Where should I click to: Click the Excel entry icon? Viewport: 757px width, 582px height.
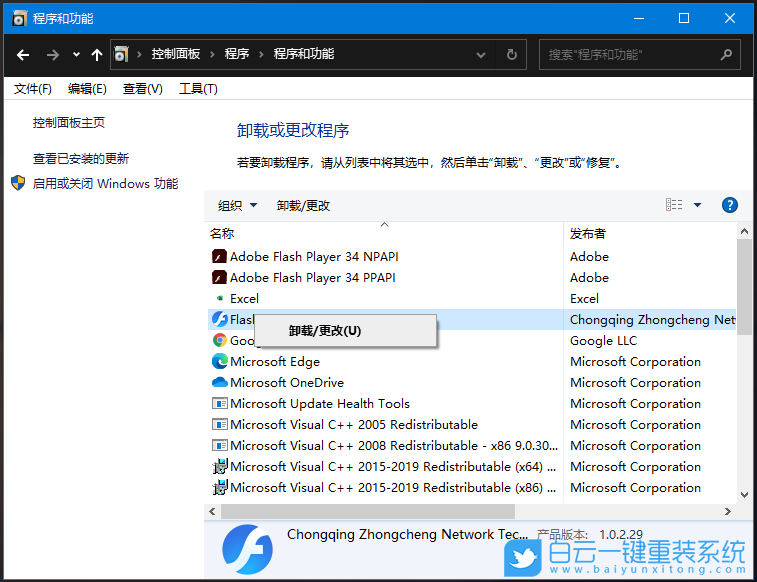coord(220,298)
